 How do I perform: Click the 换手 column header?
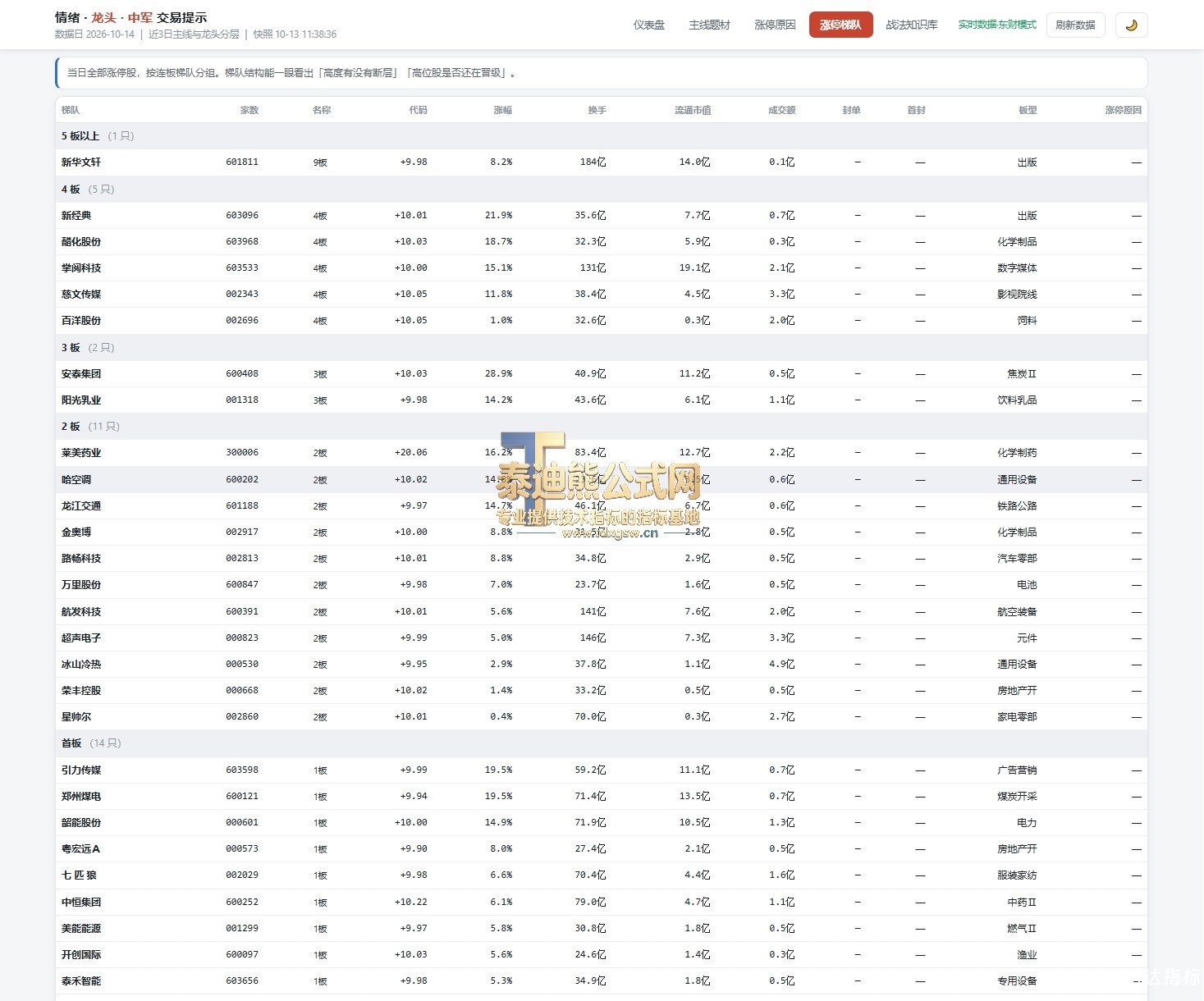tap(597, 110)
